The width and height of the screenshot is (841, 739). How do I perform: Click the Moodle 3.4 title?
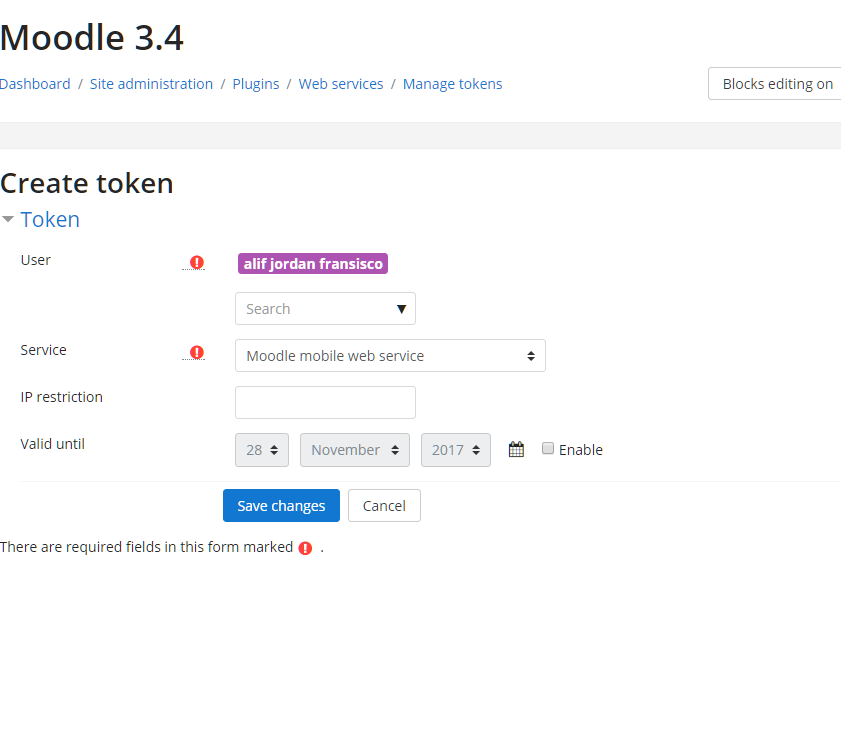92,38
